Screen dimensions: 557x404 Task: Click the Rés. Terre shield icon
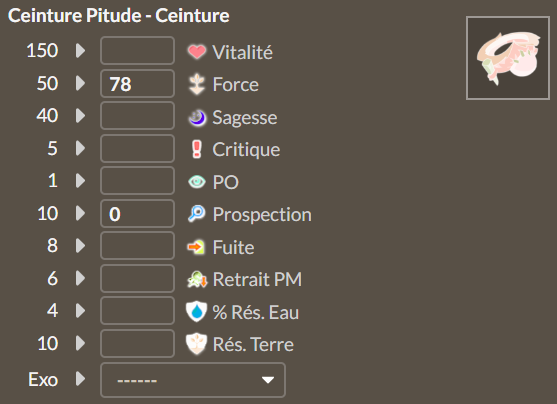pos(196,344)
